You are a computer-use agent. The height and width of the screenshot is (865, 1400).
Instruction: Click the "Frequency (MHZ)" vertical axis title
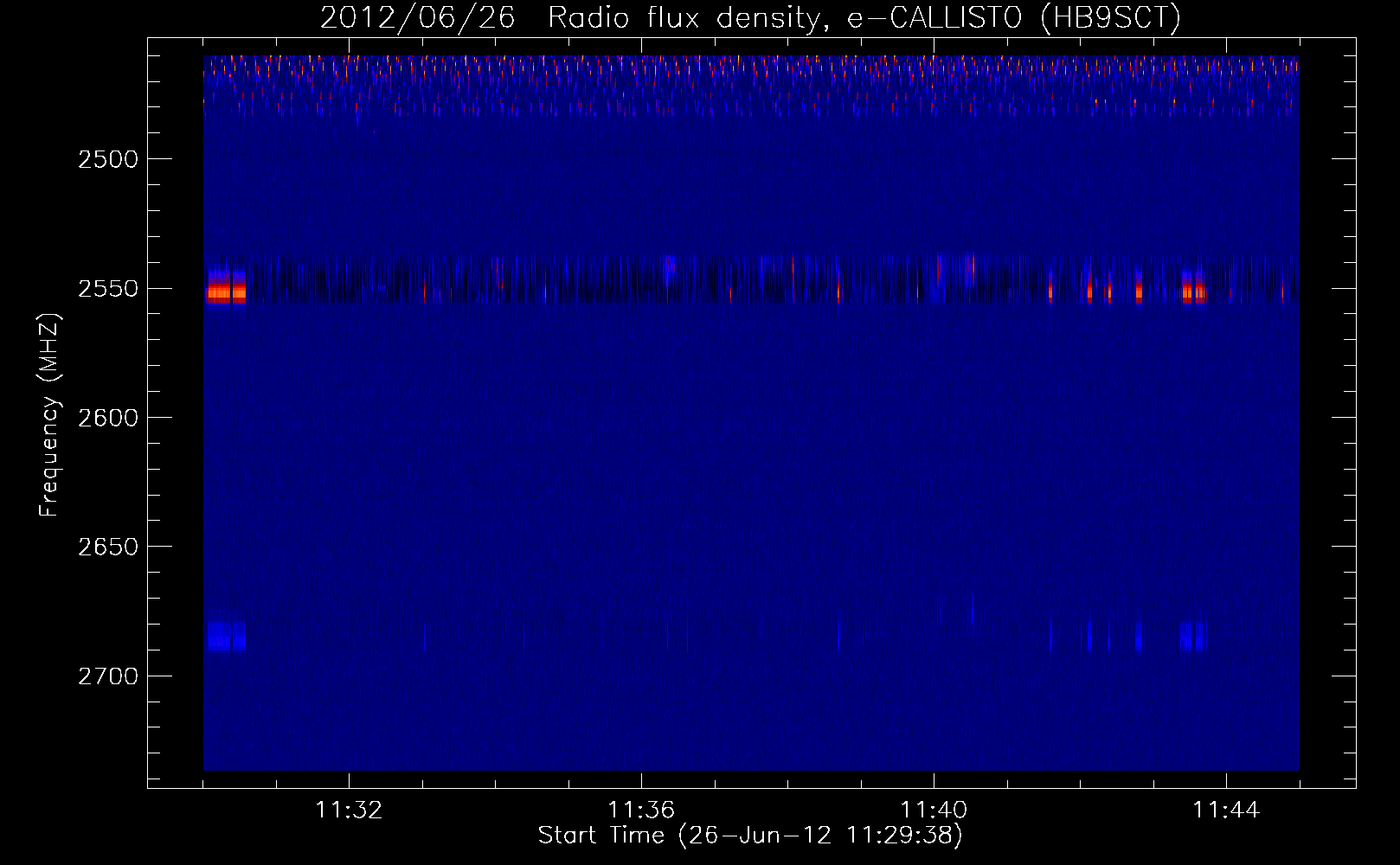coord(49,415)
